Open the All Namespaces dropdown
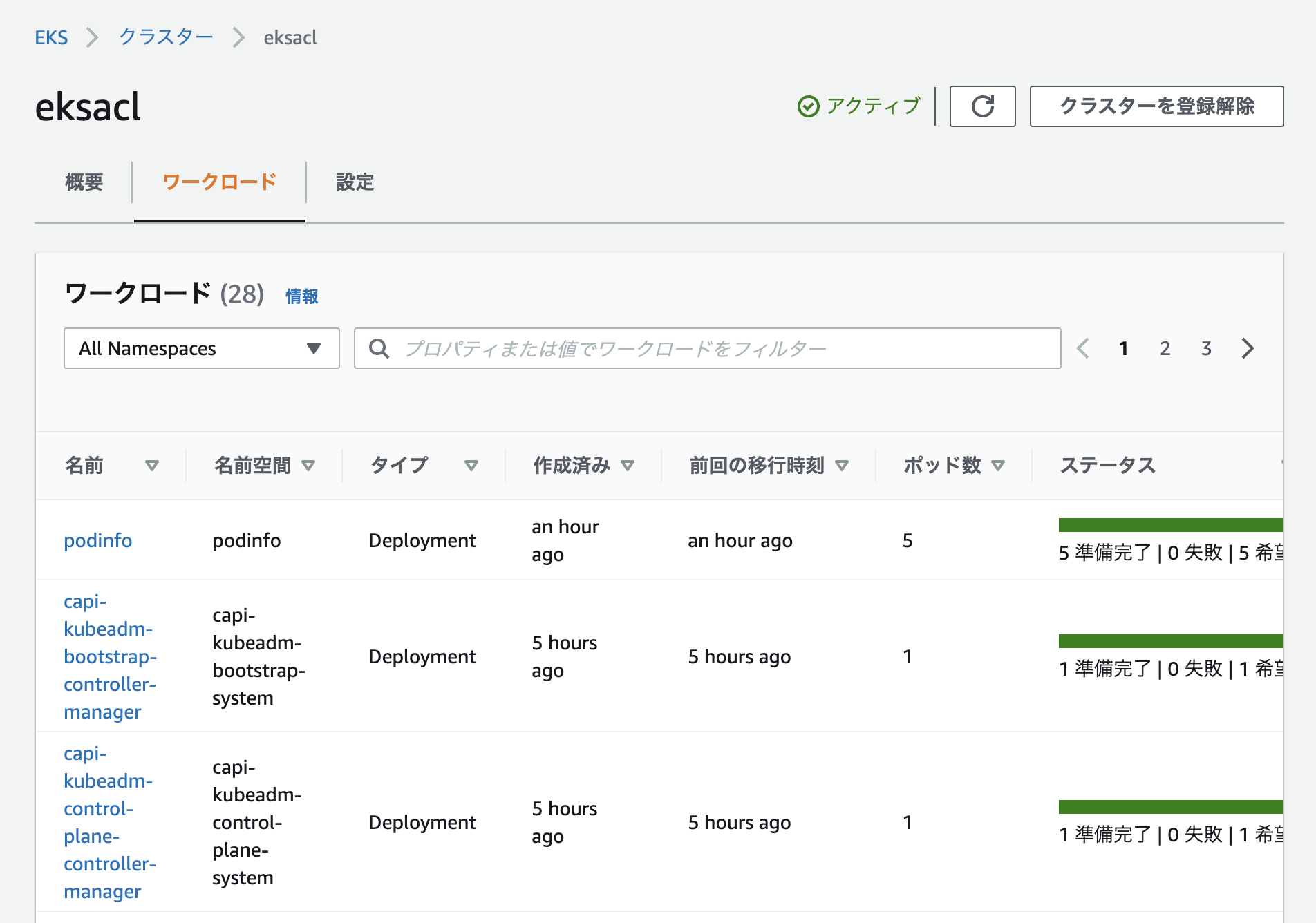This screenshot has width=1316, height=923. pyautogui.click(x=201, y=348)
